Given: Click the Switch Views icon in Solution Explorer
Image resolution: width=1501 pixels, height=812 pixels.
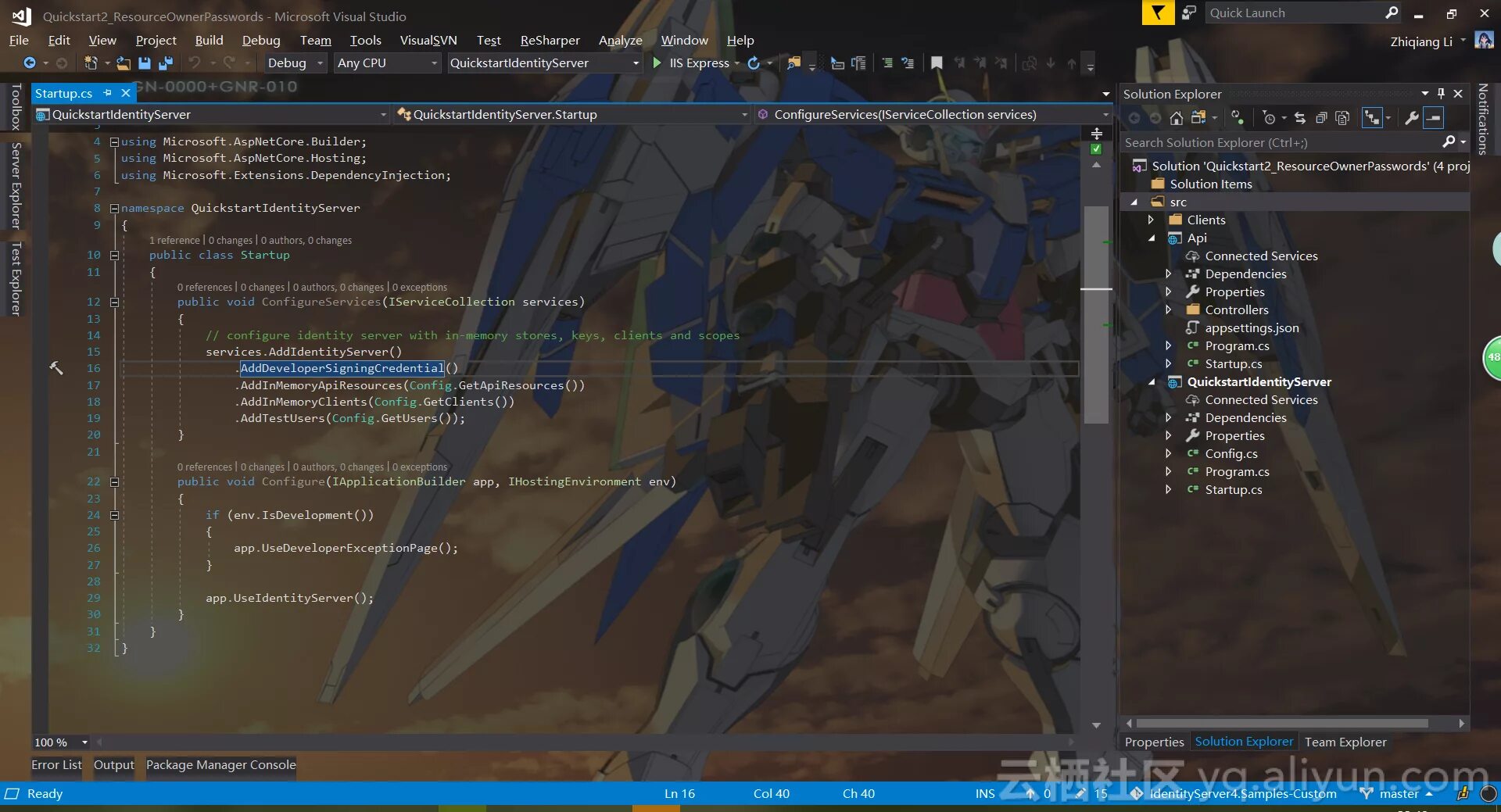Looking at the screenshot, I should point(1198,118).
